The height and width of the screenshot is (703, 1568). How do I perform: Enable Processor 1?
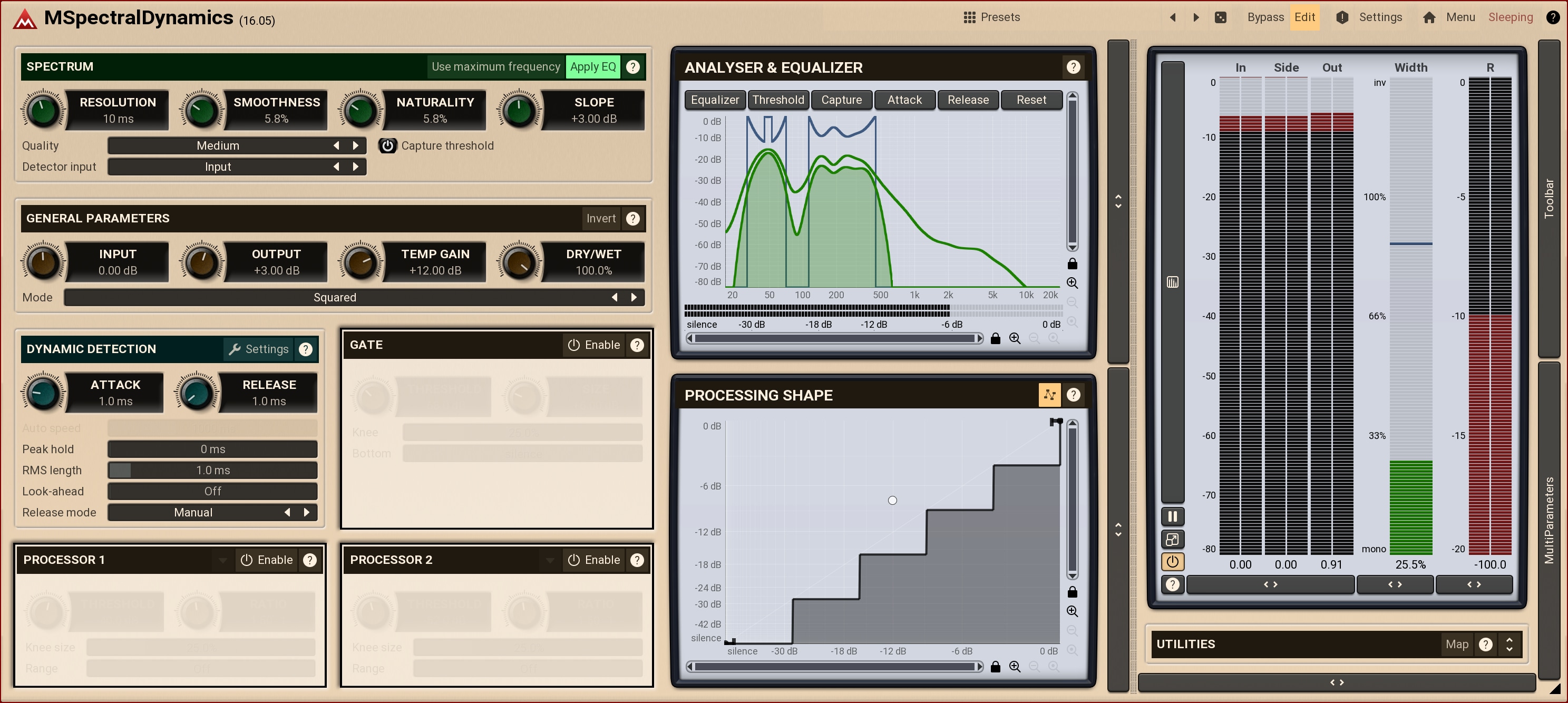tap(267, 560)
